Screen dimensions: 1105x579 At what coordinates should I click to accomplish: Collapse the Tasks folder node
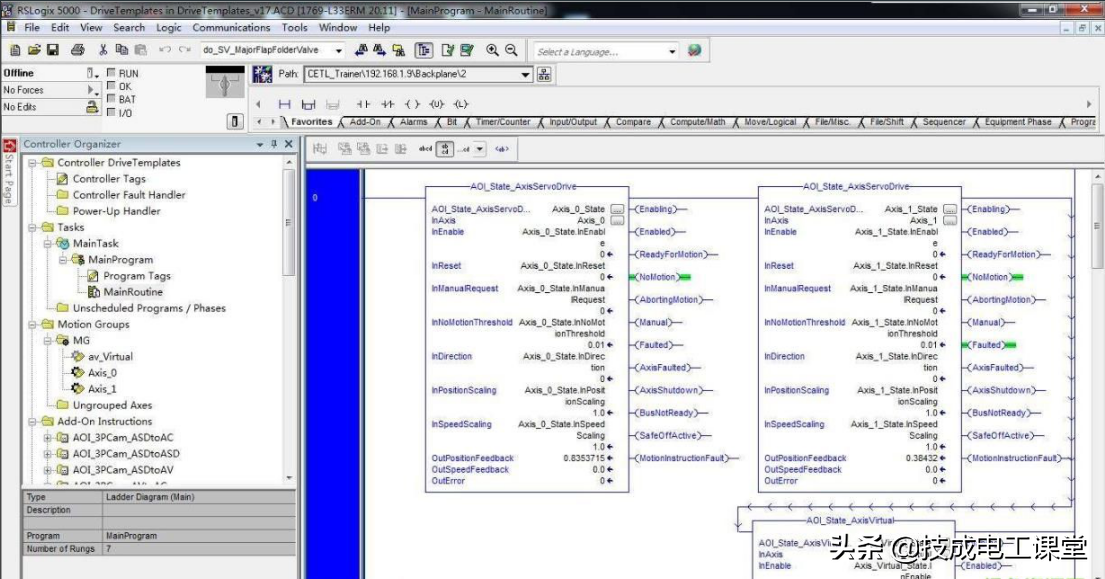tap(32, 228)
